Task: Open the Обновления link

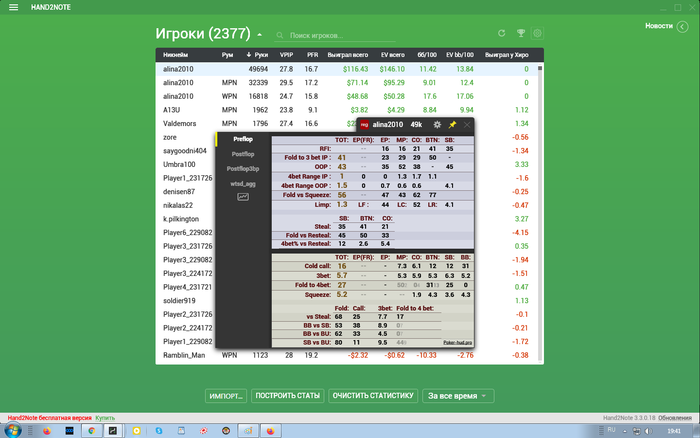Action: (675, 418)
